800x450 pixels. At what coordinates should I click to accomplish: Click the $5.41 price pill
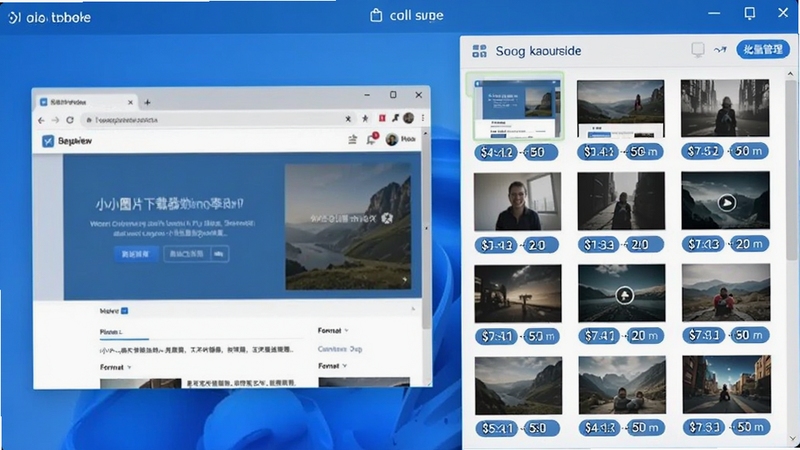pos(496,428)
